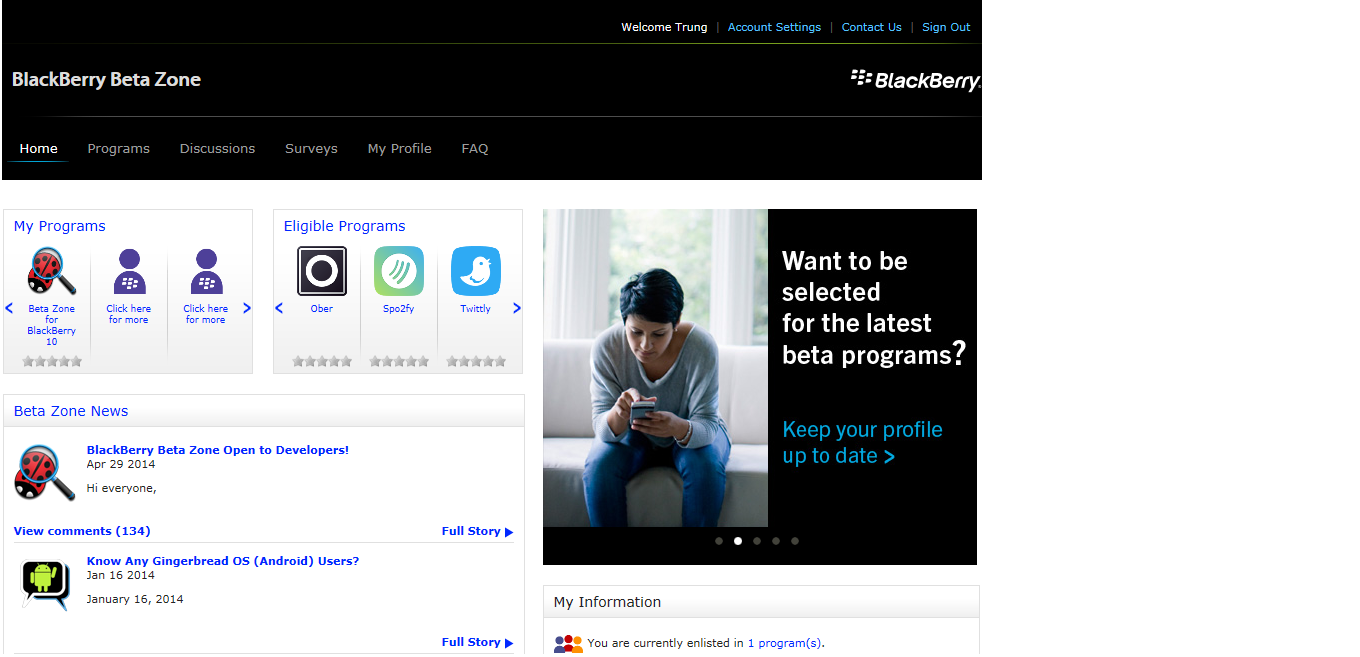
Task: Select the second banner slide dot
Action: [x=738, y=541]
